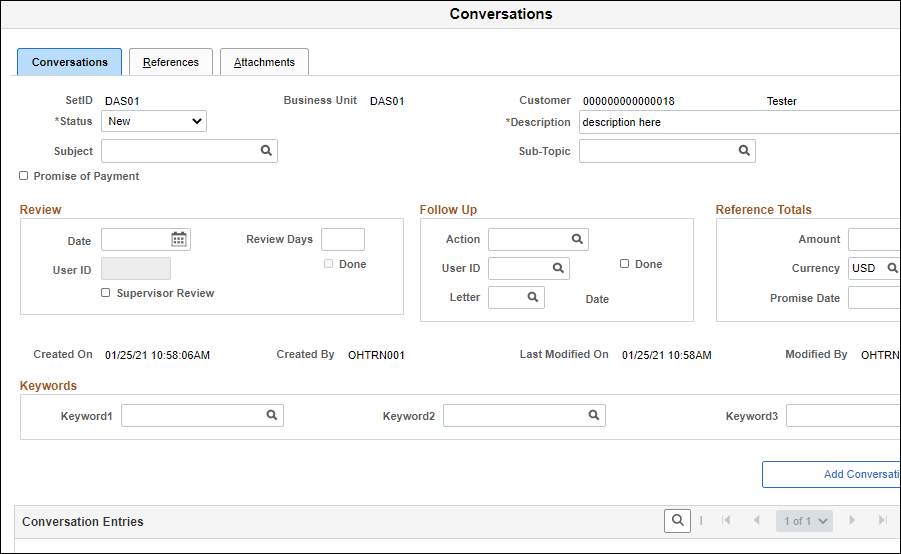
Task: Click the Keyword2 lookup icon
Action: (594, 415)
